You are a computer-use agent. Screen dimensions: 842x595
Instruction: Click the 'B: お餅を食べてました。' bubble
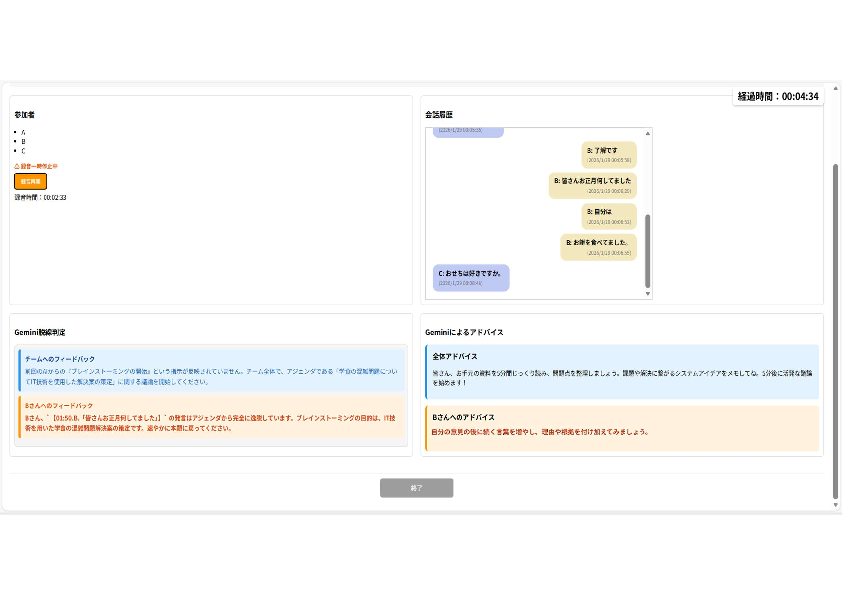coord(598,247)
